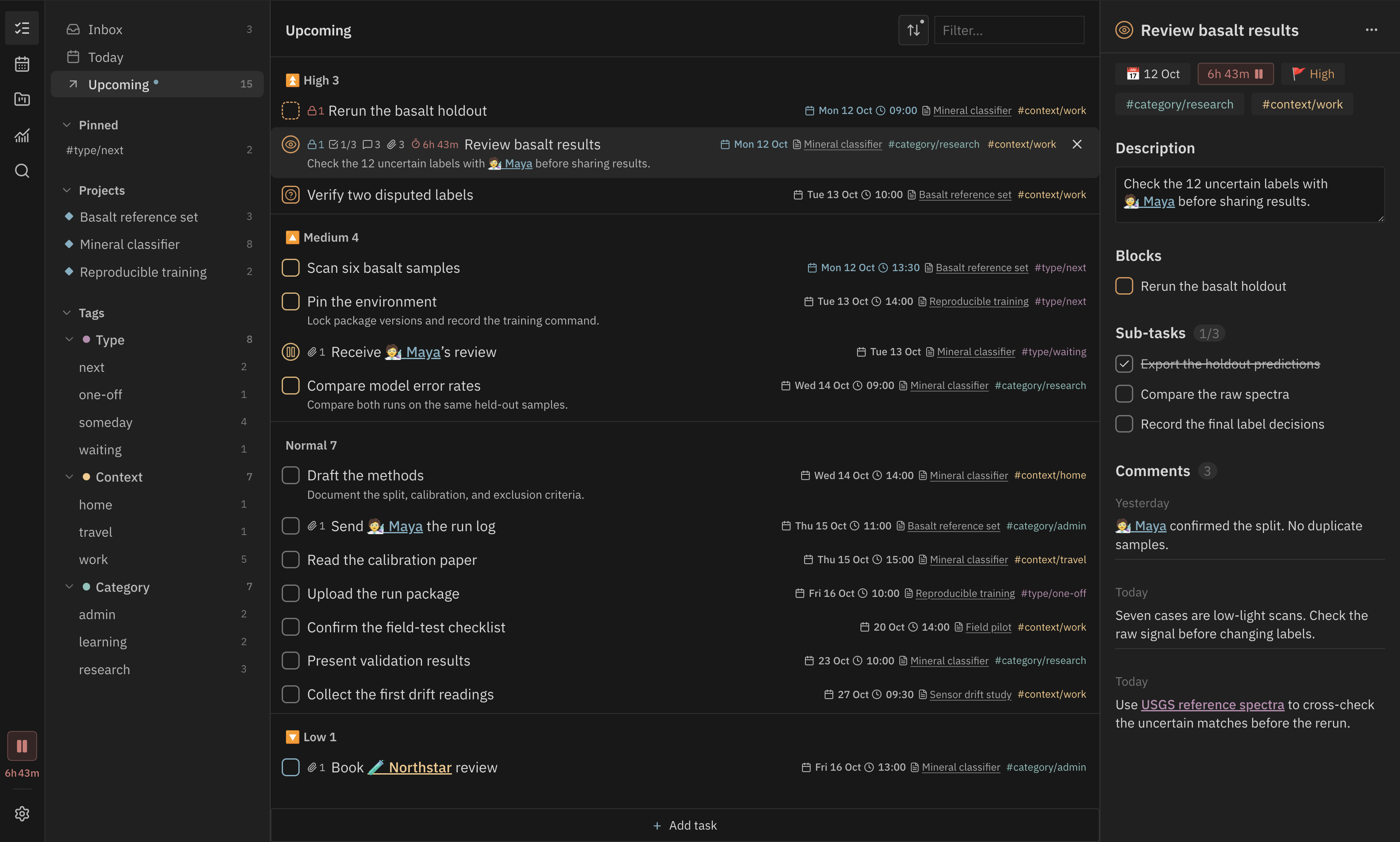Screen dimensions: 1400x842
Task: Click the #category/research tag chip in details
Action: pos(1179,105)
